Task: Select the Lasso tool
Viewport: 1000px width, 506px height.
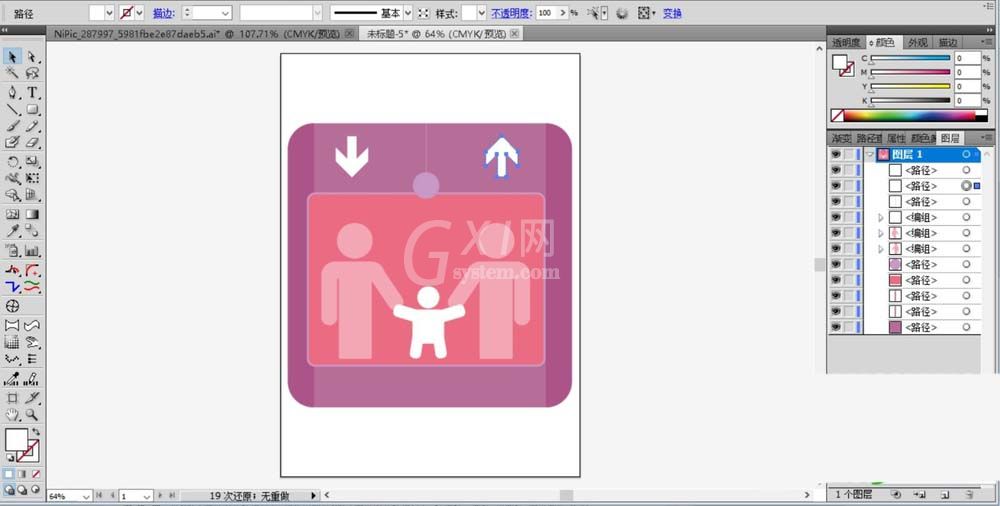Action: click(32, 73)
